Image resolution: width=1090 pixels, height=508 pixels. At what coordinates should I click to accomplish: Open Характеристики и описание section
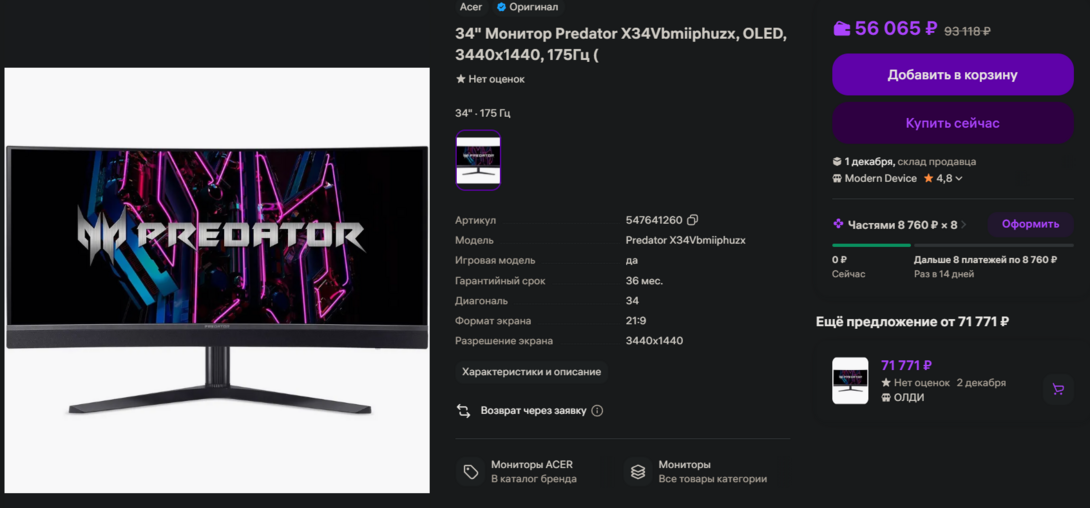coord(532,372)
